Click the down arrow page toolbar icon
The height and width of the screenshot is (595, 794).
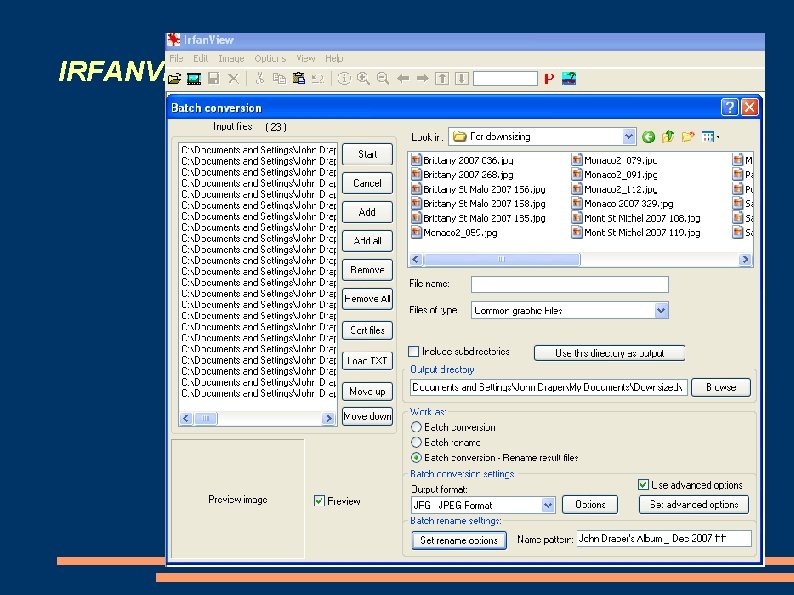[461, 78]
